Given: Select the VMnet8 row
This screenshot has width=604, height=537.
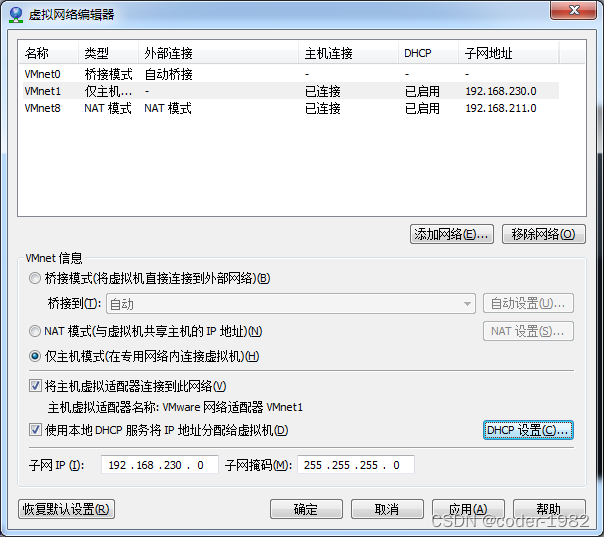Looking at the screenshot, I should click(x=291, y=108).
